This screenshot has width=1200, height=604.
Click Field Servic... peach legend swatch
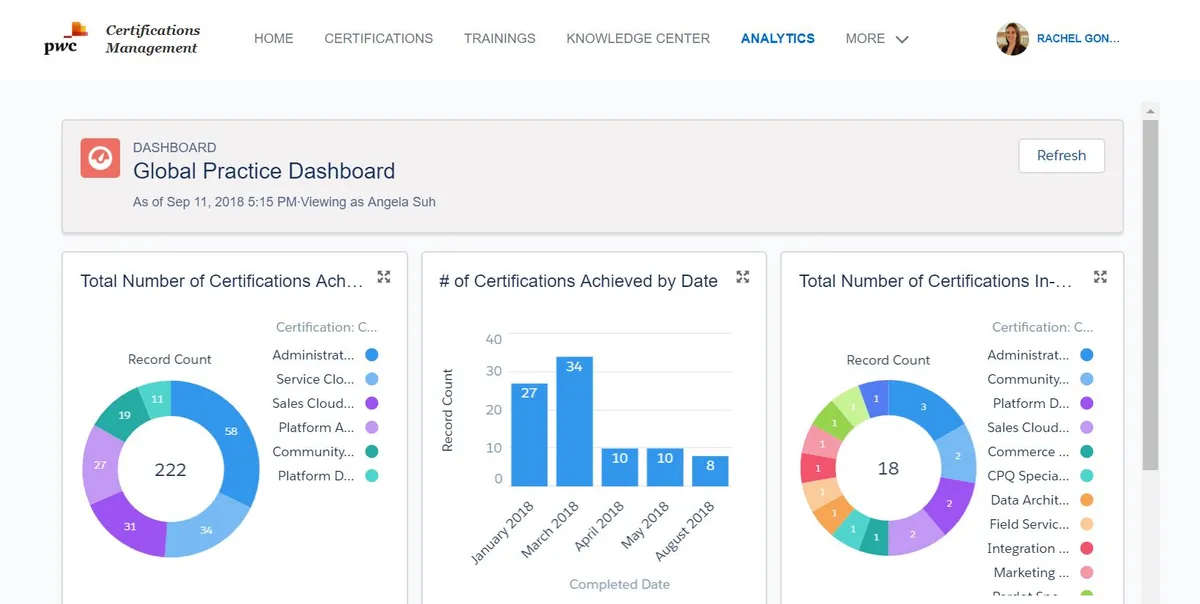pyautogui.click(x=1087, y=524)
